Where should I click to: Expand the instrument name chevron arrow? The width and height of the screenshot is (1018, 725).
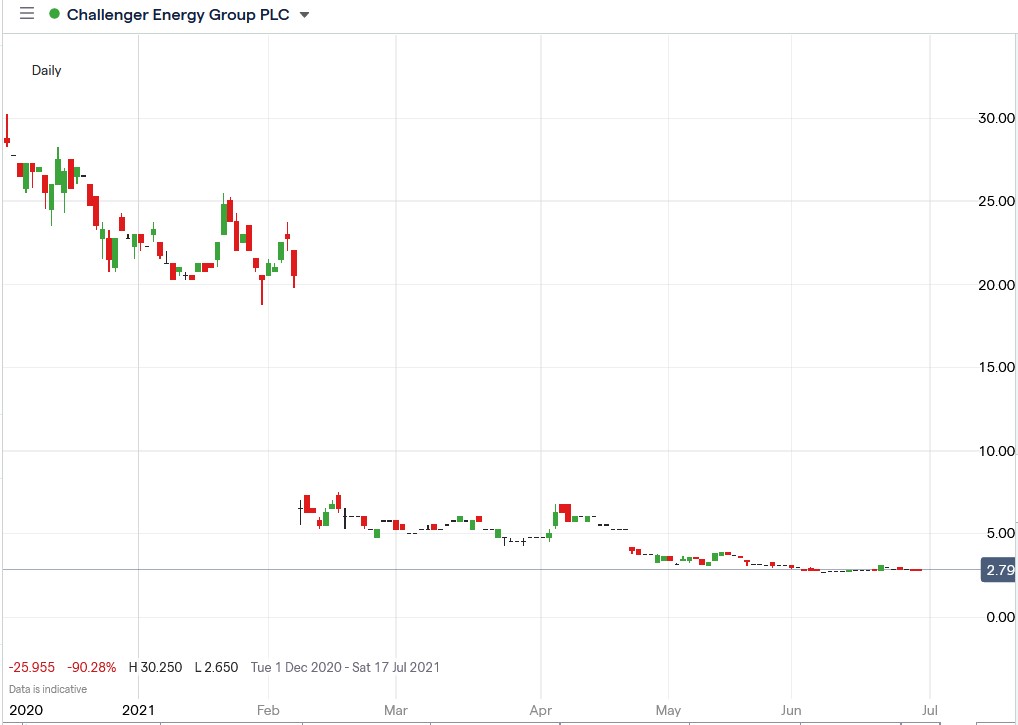(x=303, y=15)
